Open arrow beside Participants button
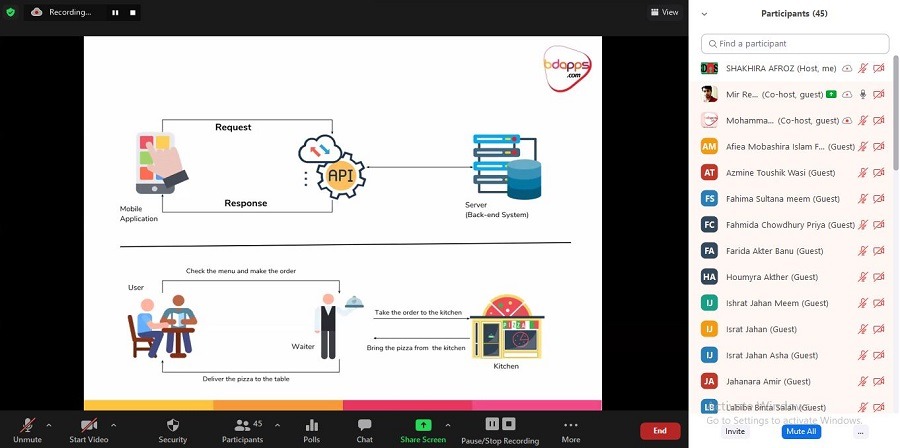Image resolution: width=900 pixels, height=448 pixels. point(277,426)
